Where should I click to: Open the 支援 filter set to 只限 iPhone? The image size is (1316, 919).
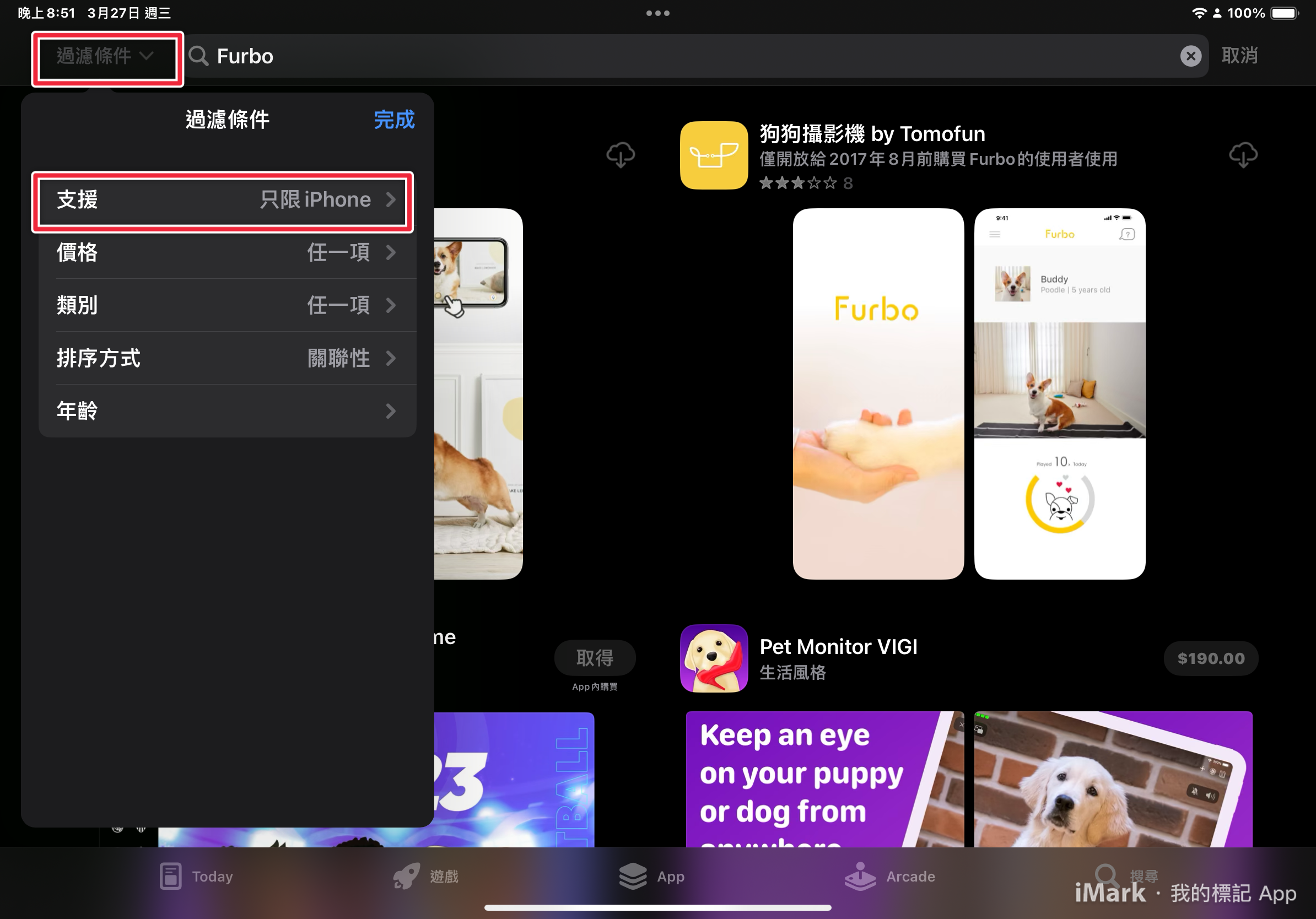point(224,200)
